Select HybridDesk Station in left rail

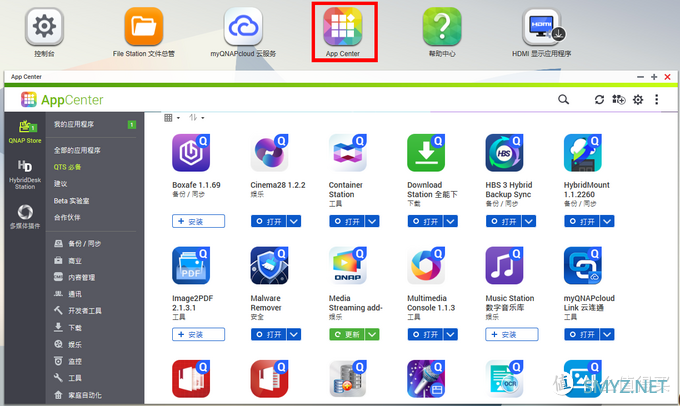(x=25, y=174)
